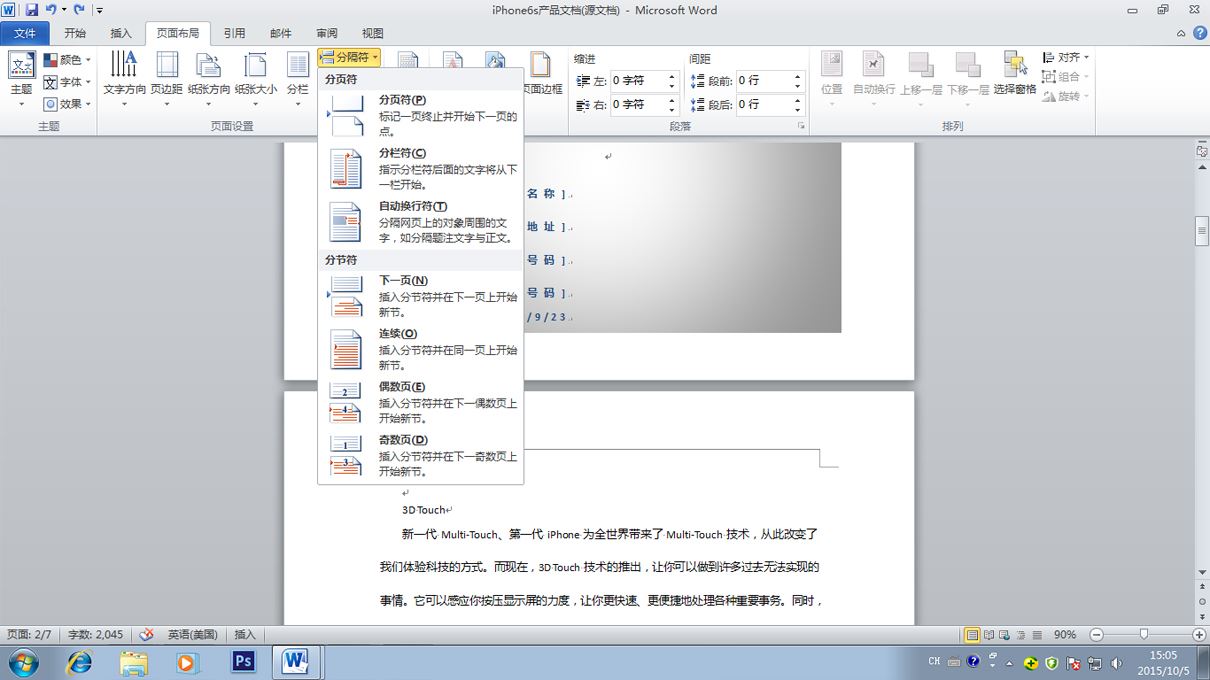Switch to full-screen reading view mode

[x=989, y=635]
